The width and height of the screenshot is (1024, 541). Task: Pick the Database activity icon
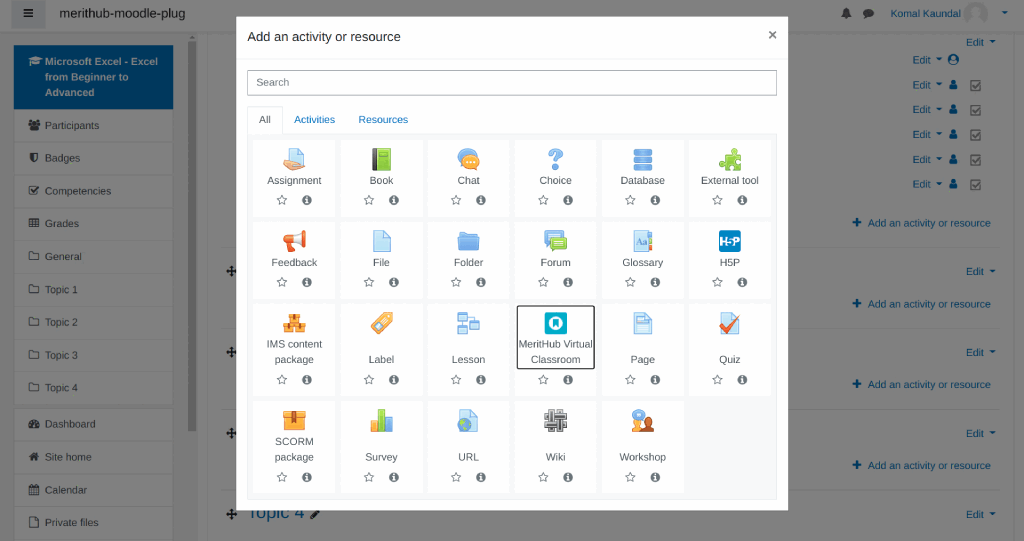click(x=642, y=159)
